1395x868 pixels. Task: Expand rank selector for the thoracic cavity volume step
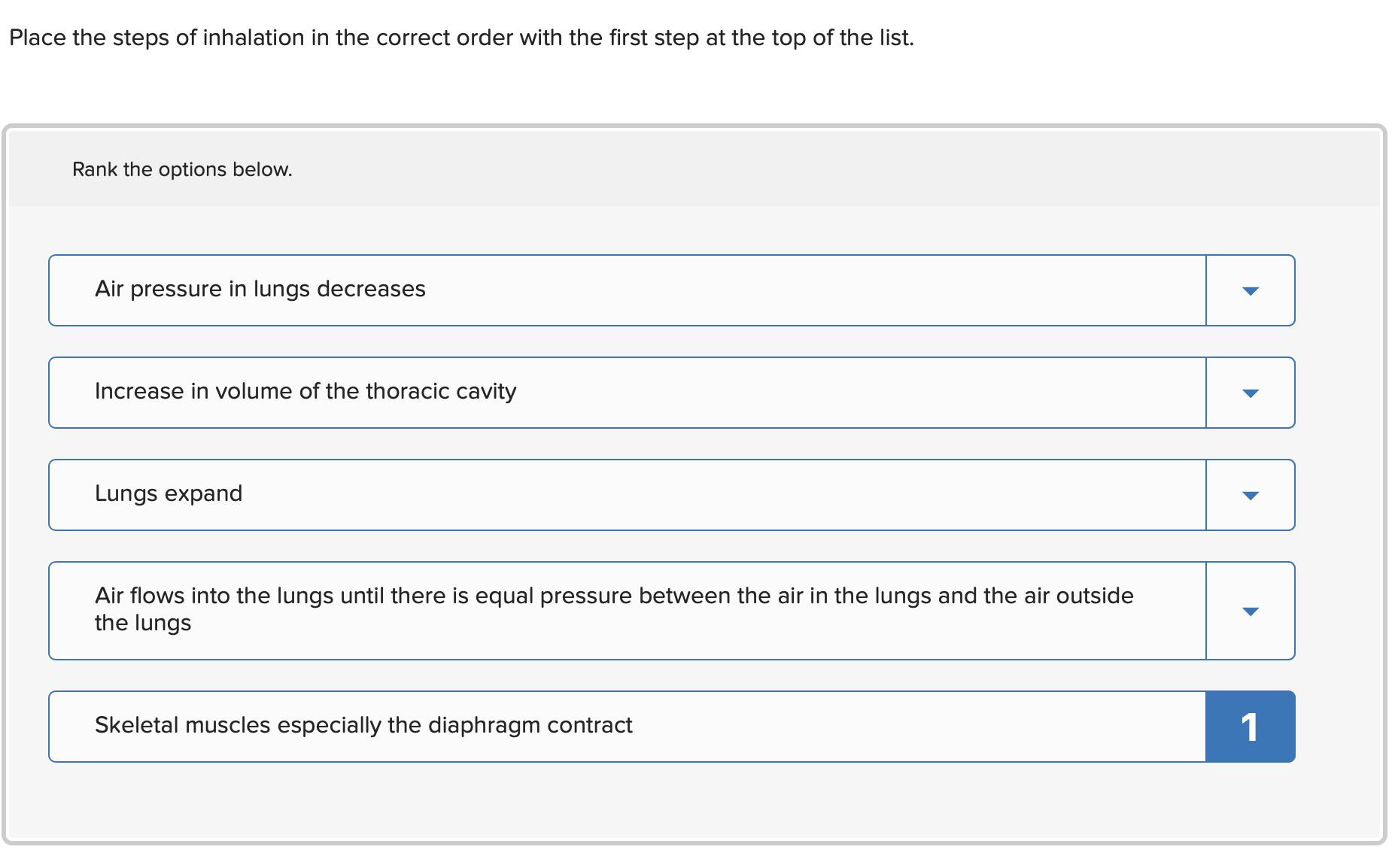[1250, 393]
